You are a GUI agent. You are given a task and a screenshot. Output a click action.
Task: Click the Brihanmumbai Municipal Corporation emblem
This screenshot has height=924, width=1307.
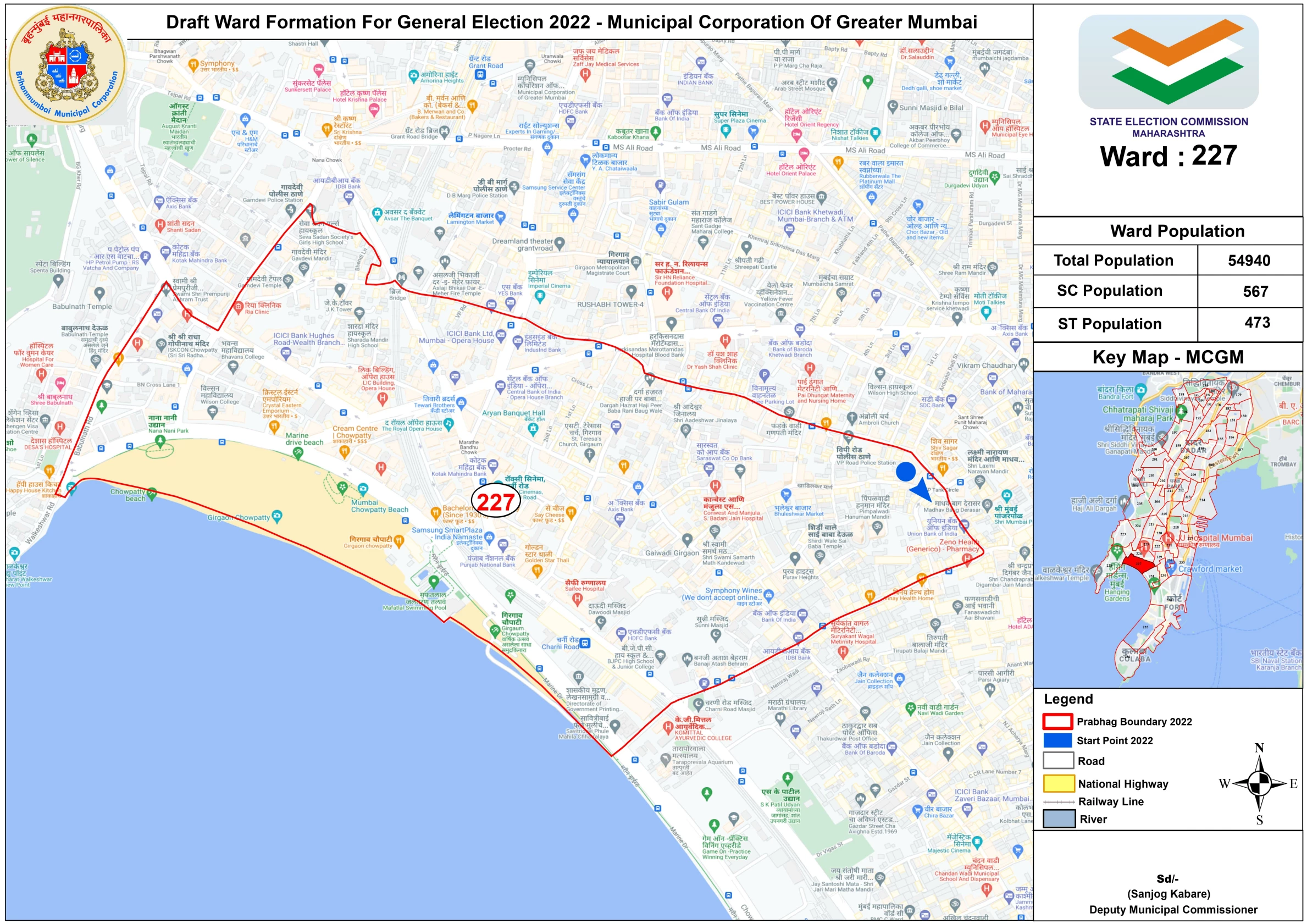(x=67, y=65)
